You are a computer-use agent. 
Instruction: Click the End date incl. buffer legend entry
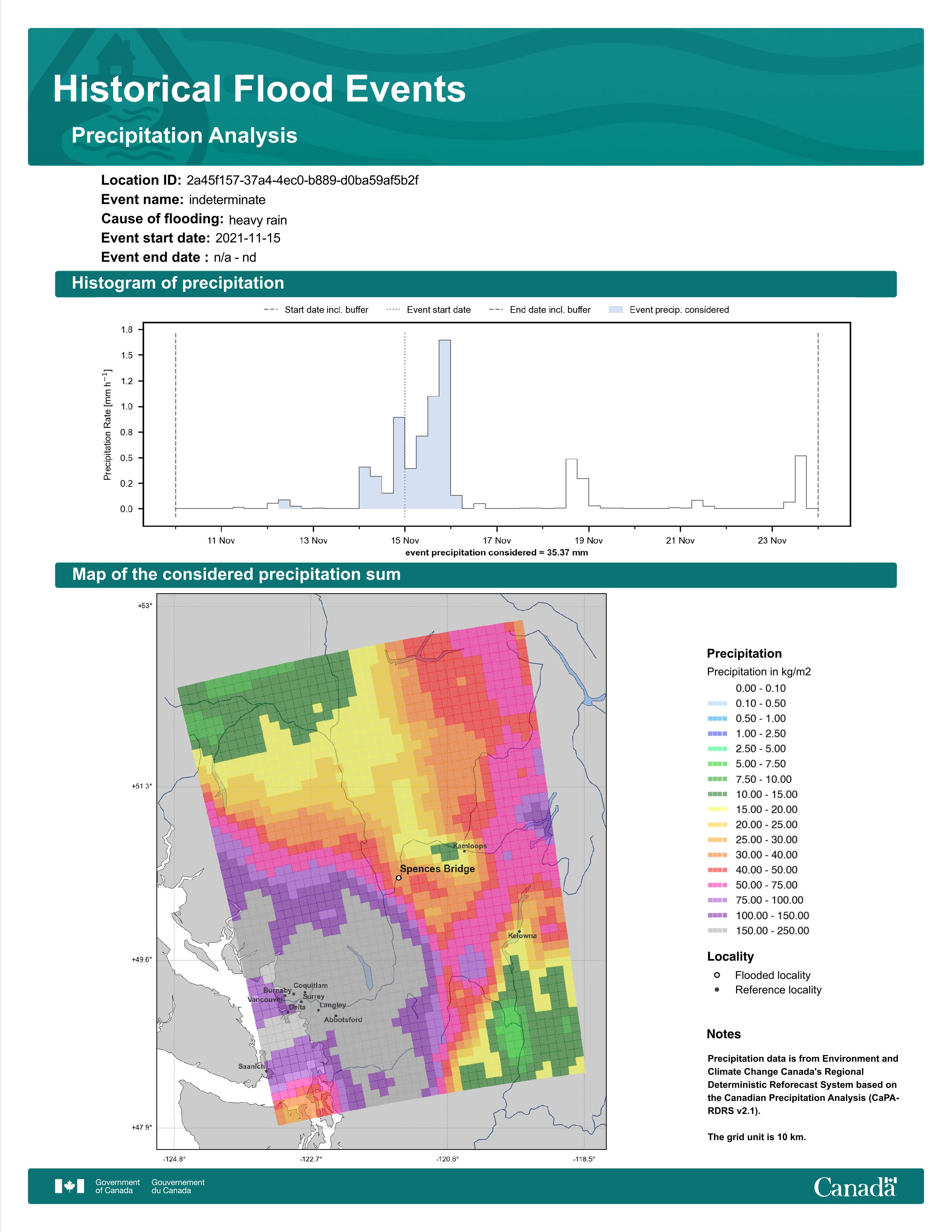click(x=540, y=310)
